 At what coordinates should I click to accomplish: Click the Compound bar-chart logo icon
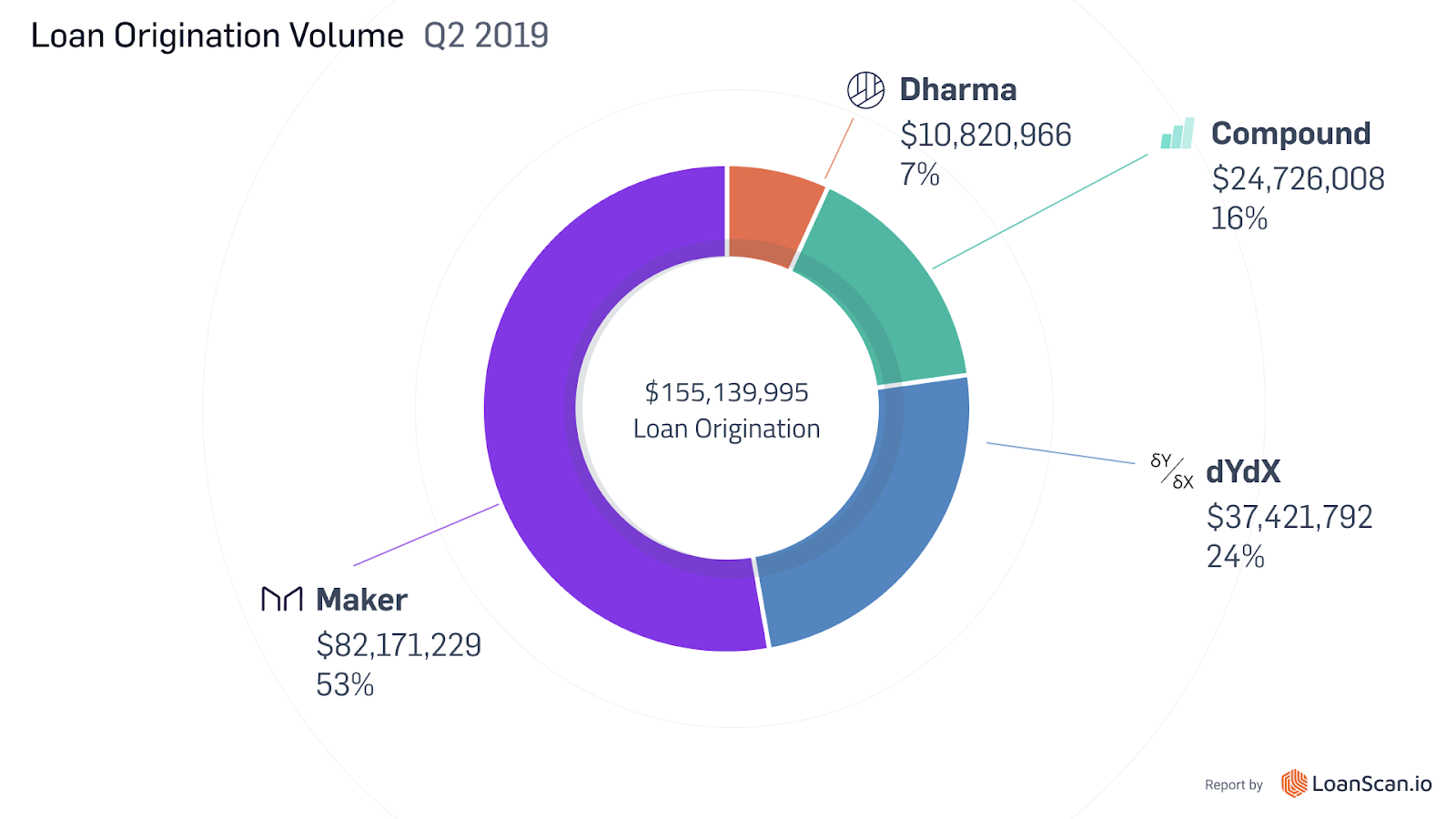click(x=1177, y=133)
